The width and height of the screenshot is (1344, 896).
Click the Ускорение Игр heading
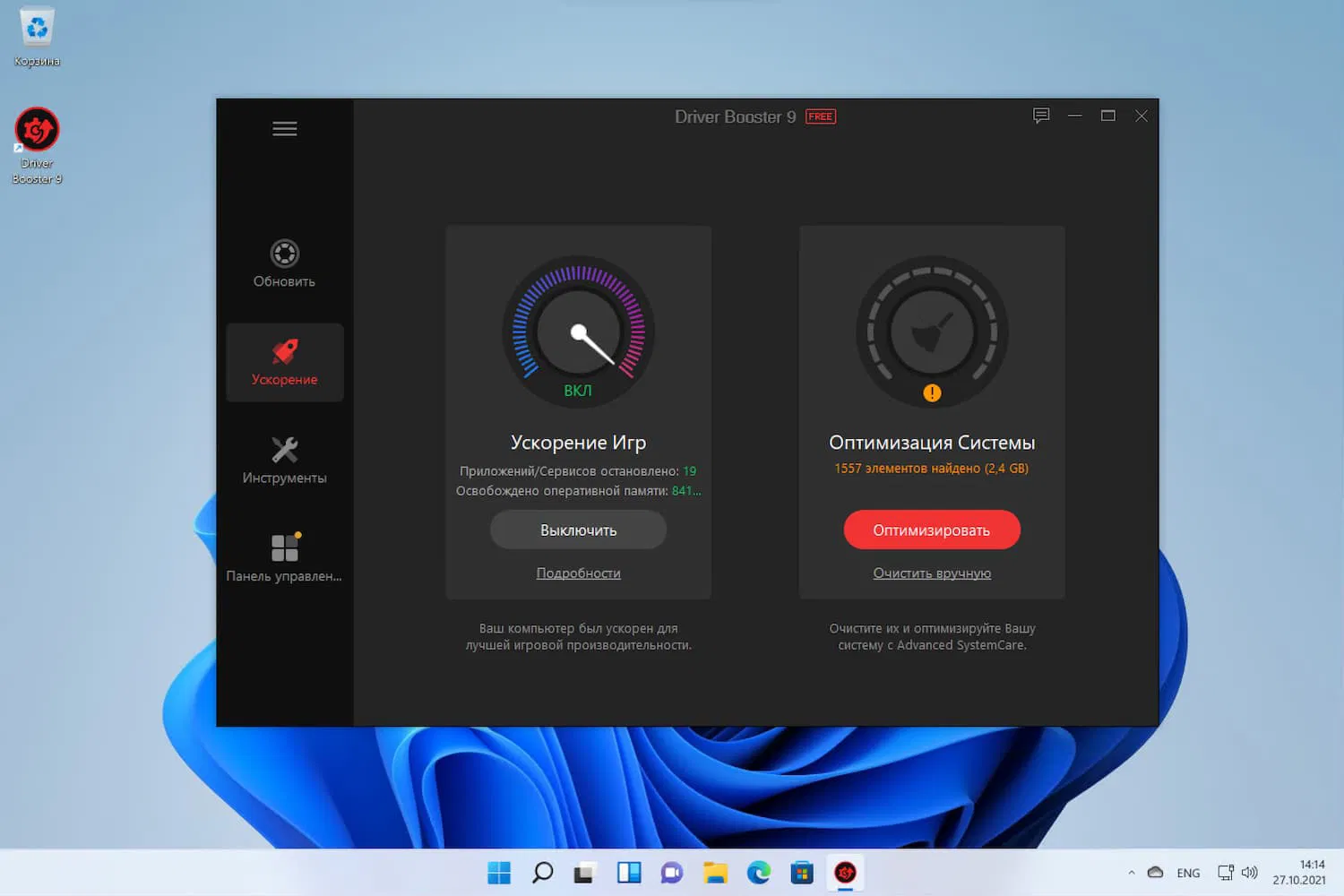pyautogui.click(x=578, y=443)
